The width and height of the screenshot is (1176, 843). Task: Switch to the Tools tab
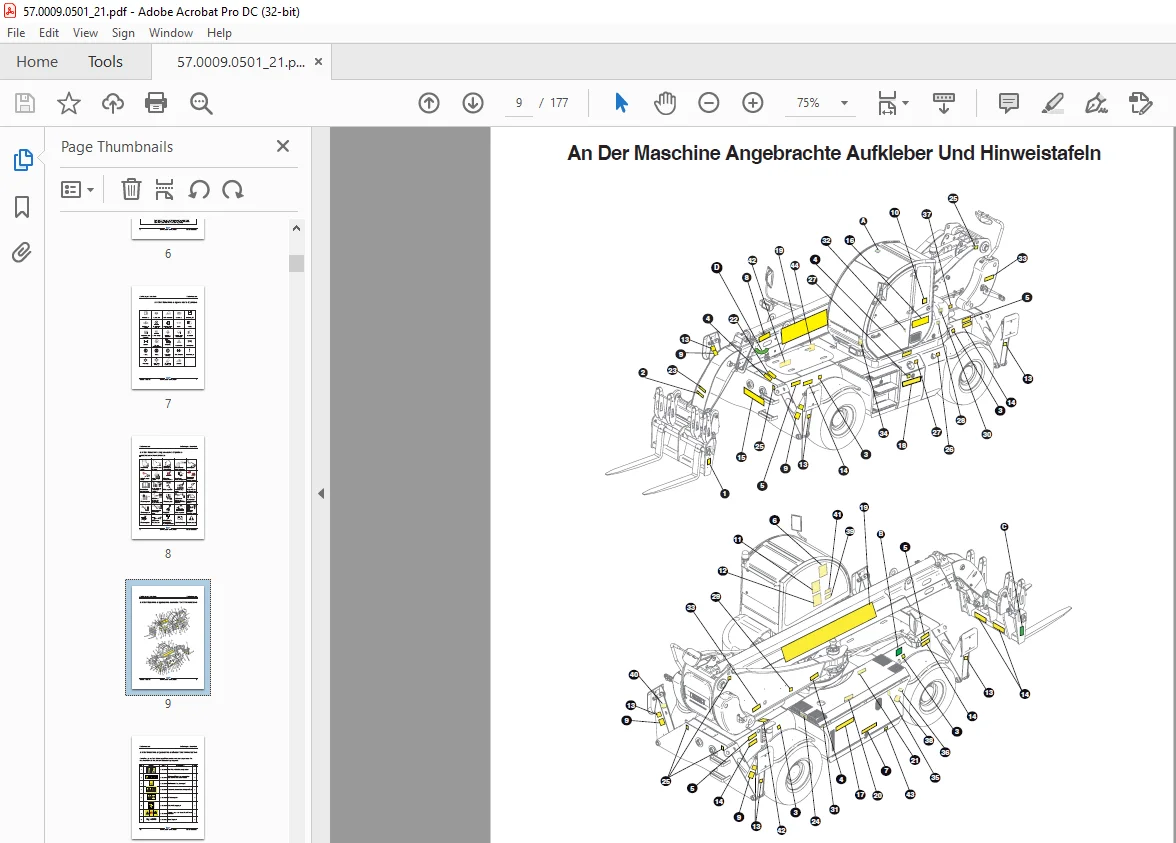click(105, 62)
